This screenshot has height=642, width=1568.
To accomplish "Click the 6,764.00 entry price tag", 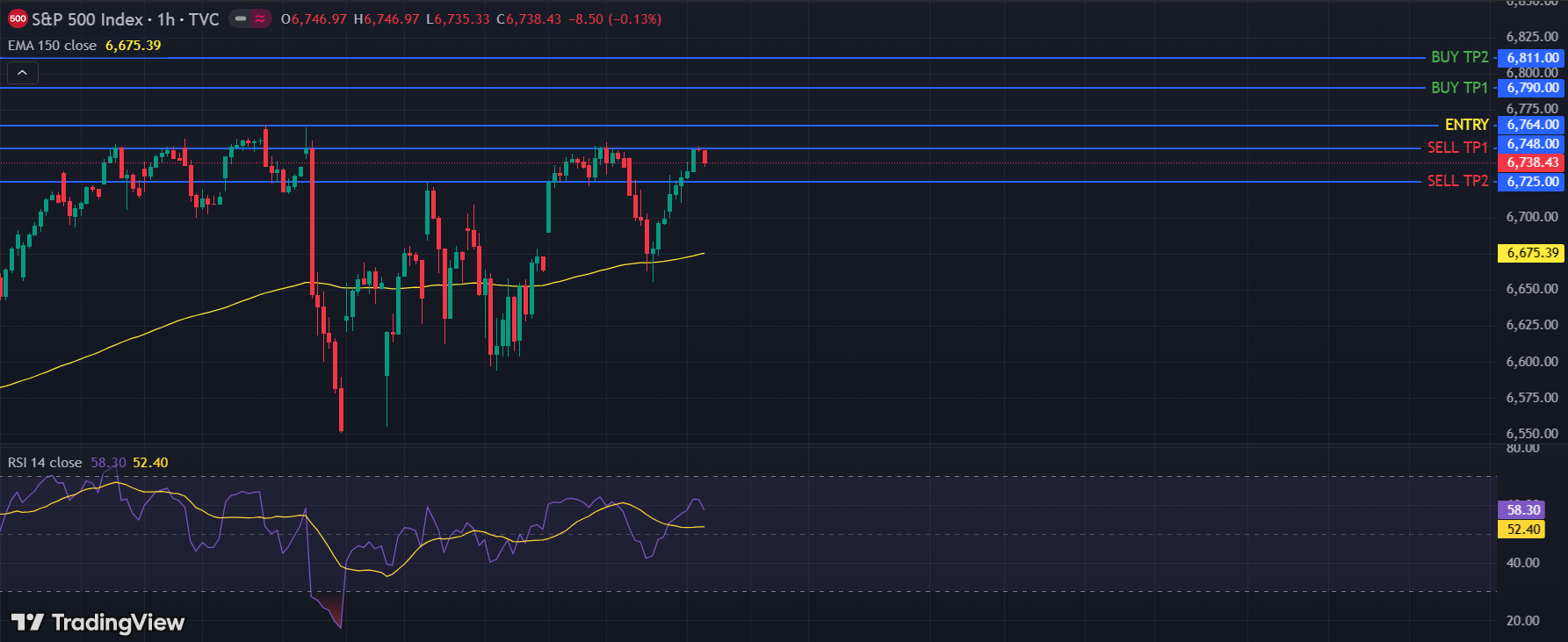I will point(1532,125).
